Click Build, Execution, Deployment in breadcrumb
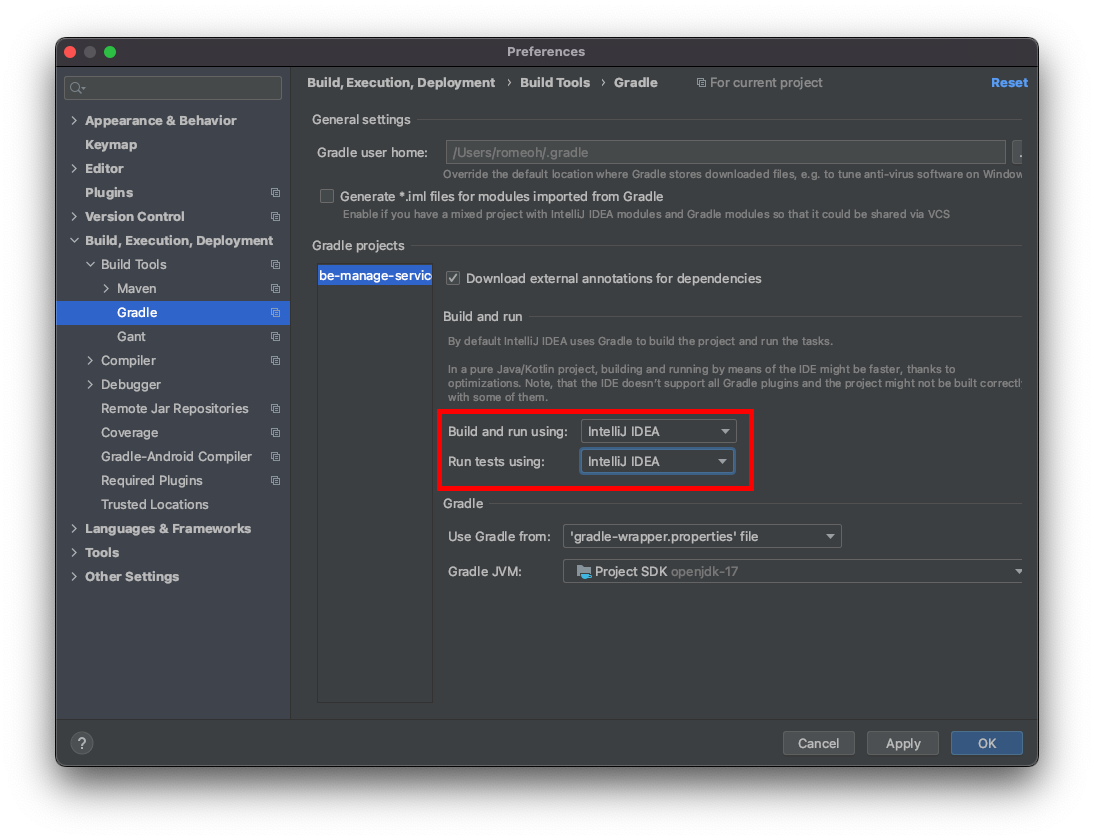This screenshot has width=1094, height=840. pos(401,83)
